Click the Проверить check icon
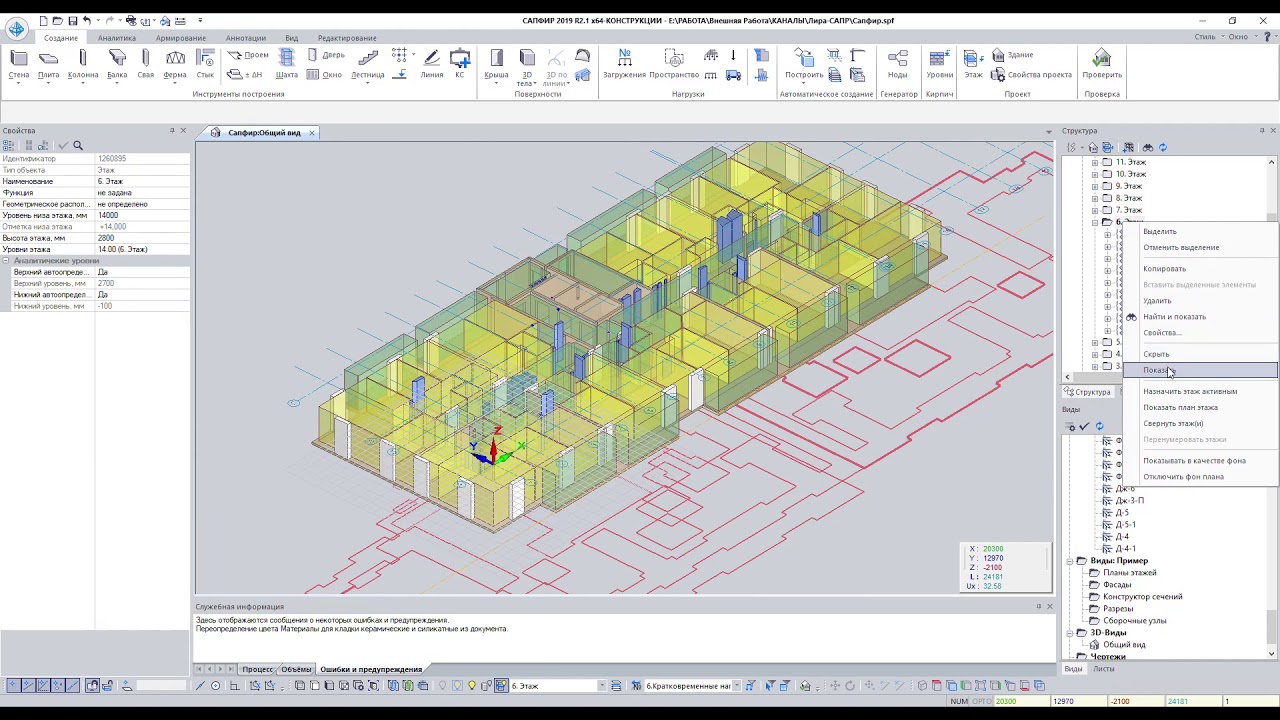 [x=1102, y=64]
